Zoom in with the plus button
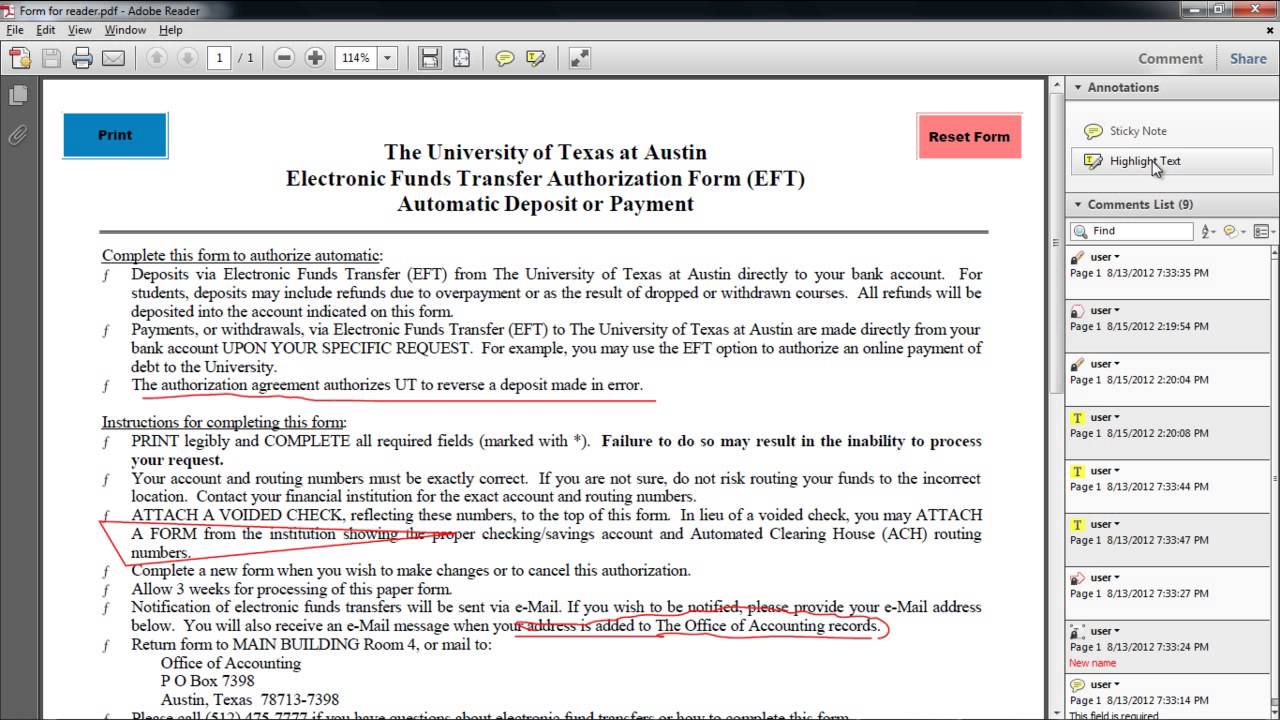1280x720 pixels. tap(315, 58)
